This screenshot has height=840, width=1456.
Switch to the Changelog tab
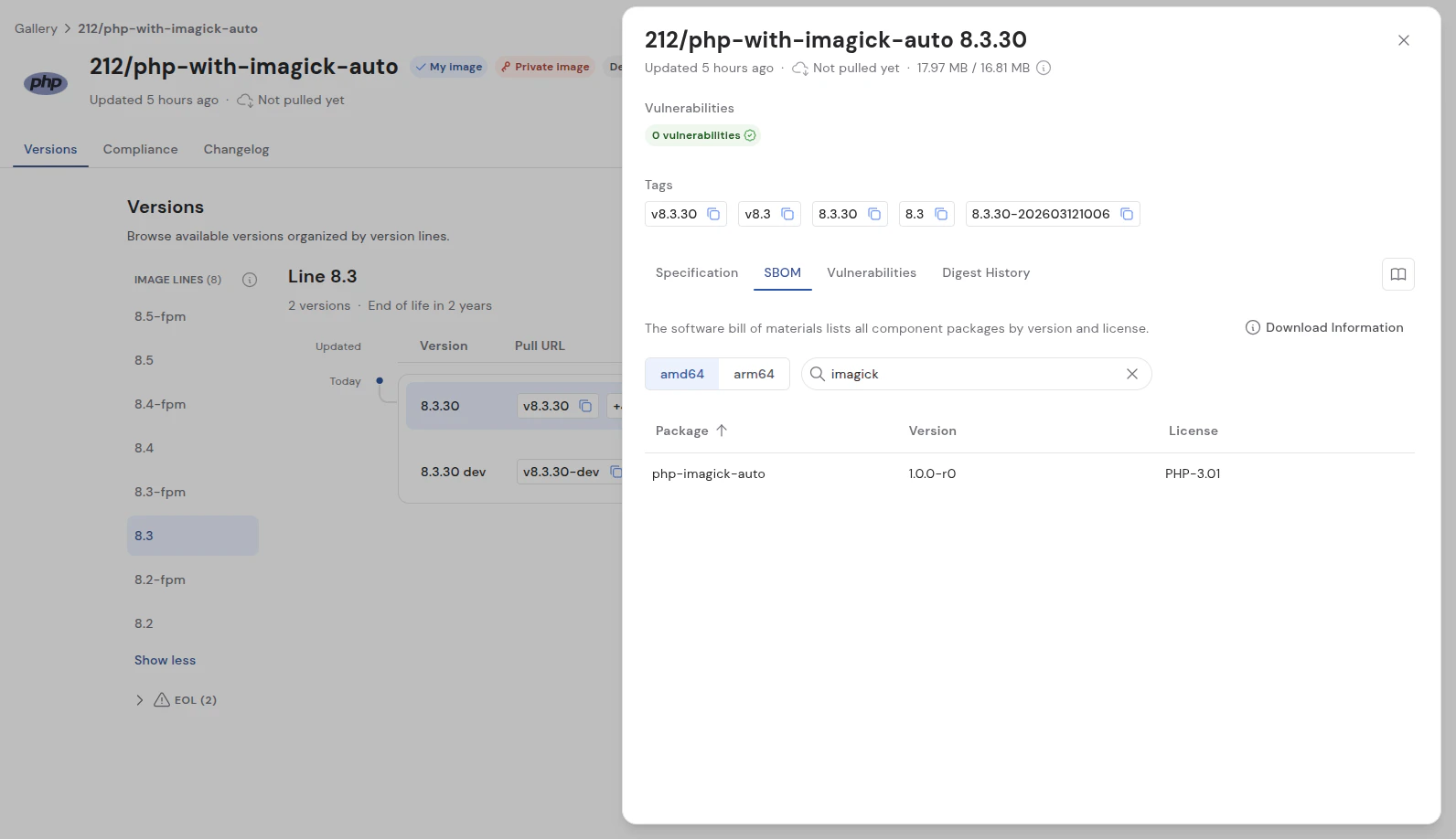236,149
